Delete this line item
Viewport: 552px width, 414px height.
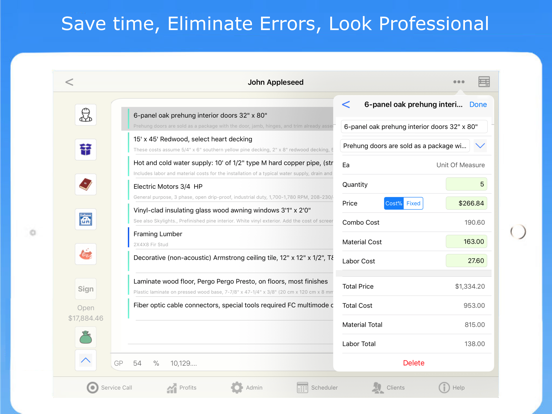[x=413, y=363]
